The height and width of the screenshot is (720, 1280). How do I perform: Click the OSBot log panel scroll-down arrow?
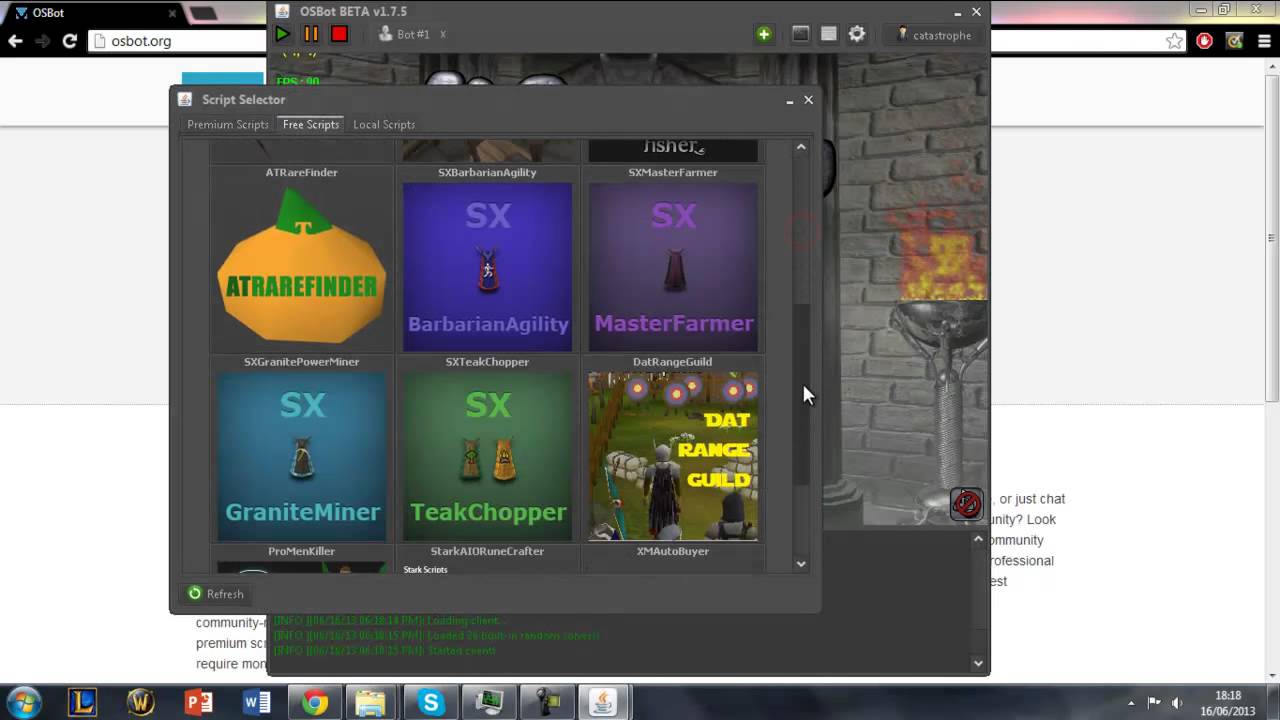tap(978, 663)
